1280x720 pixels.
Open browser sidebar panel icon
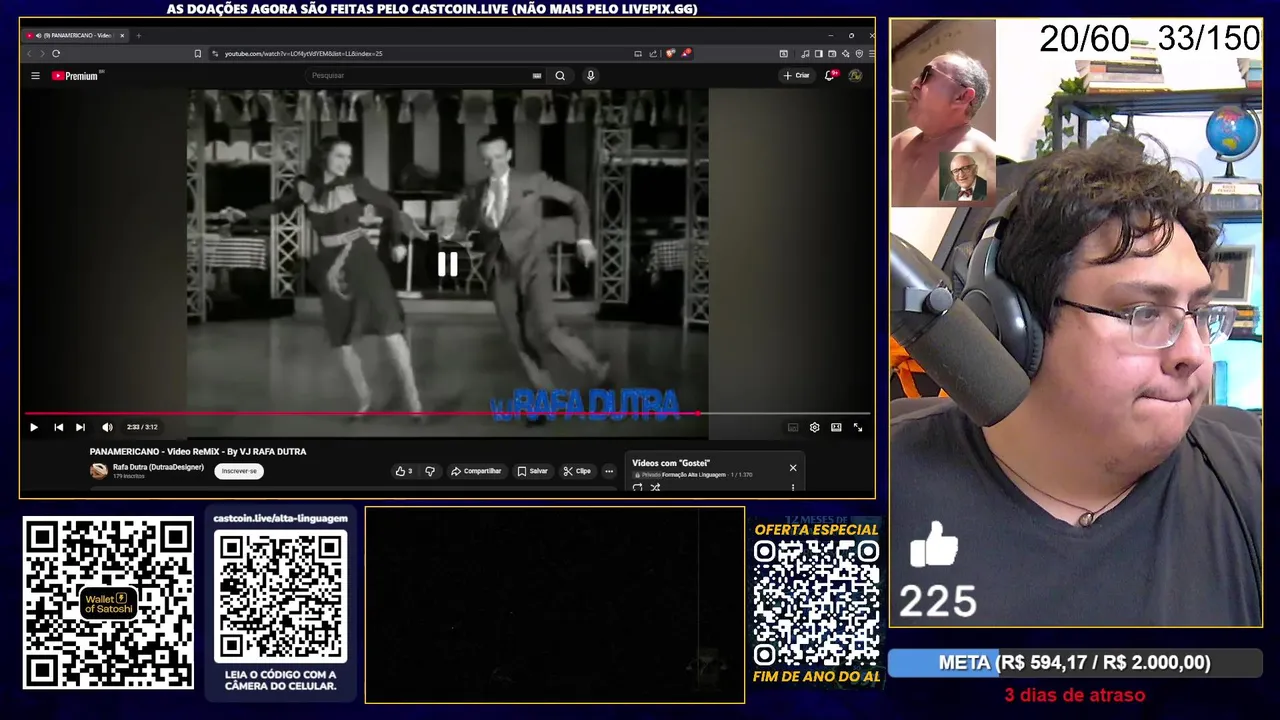click(818, 54)
